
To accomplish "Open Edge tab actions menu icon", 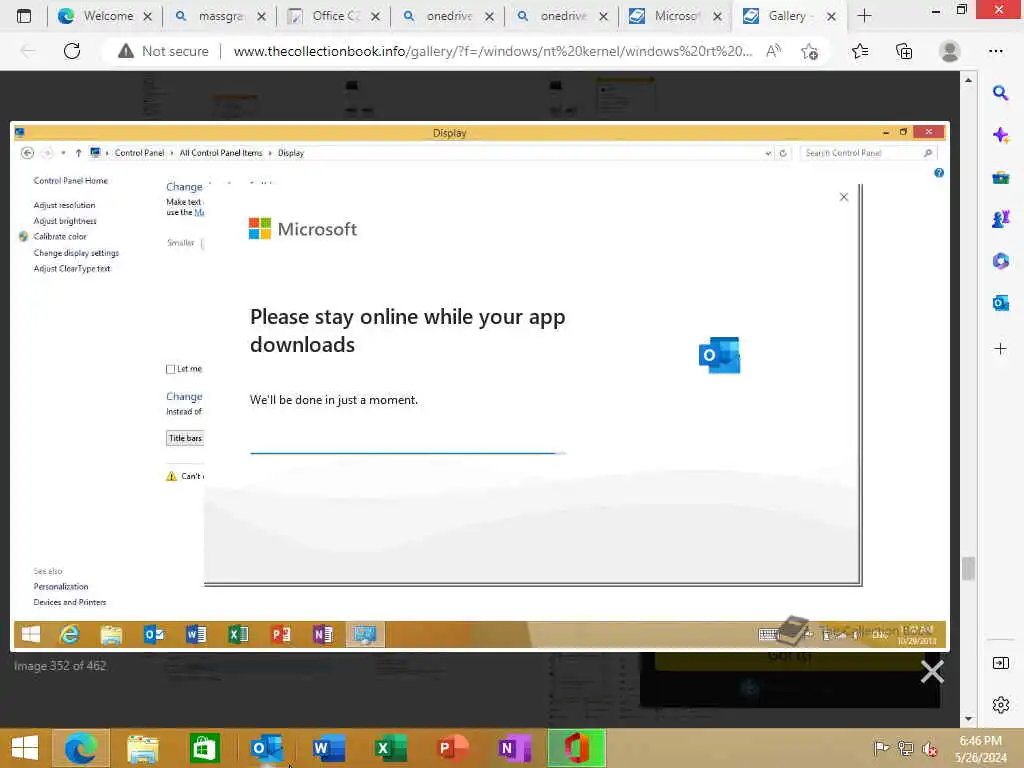I will pyautogui.click(x=24, y=16).
